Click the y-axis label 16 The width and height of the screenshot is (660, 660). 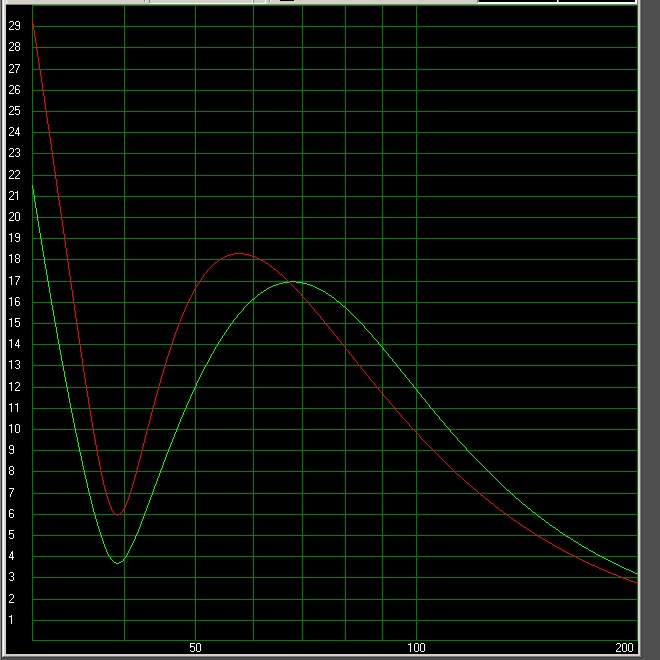tap(14, 302)
